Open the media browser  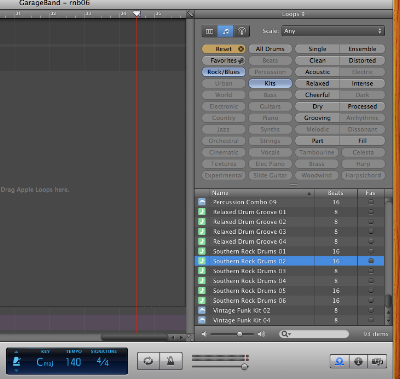(377, 362)
